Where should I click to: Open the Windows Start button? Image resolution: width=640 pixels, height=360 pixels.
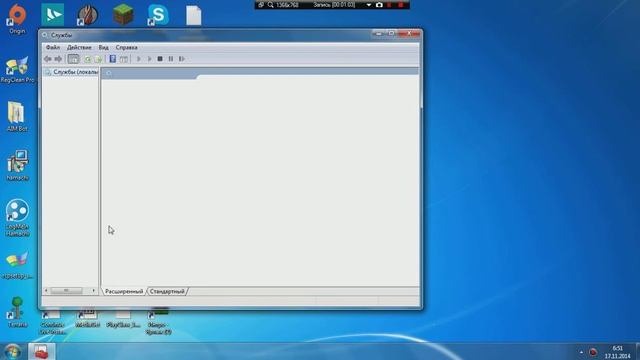13,351
